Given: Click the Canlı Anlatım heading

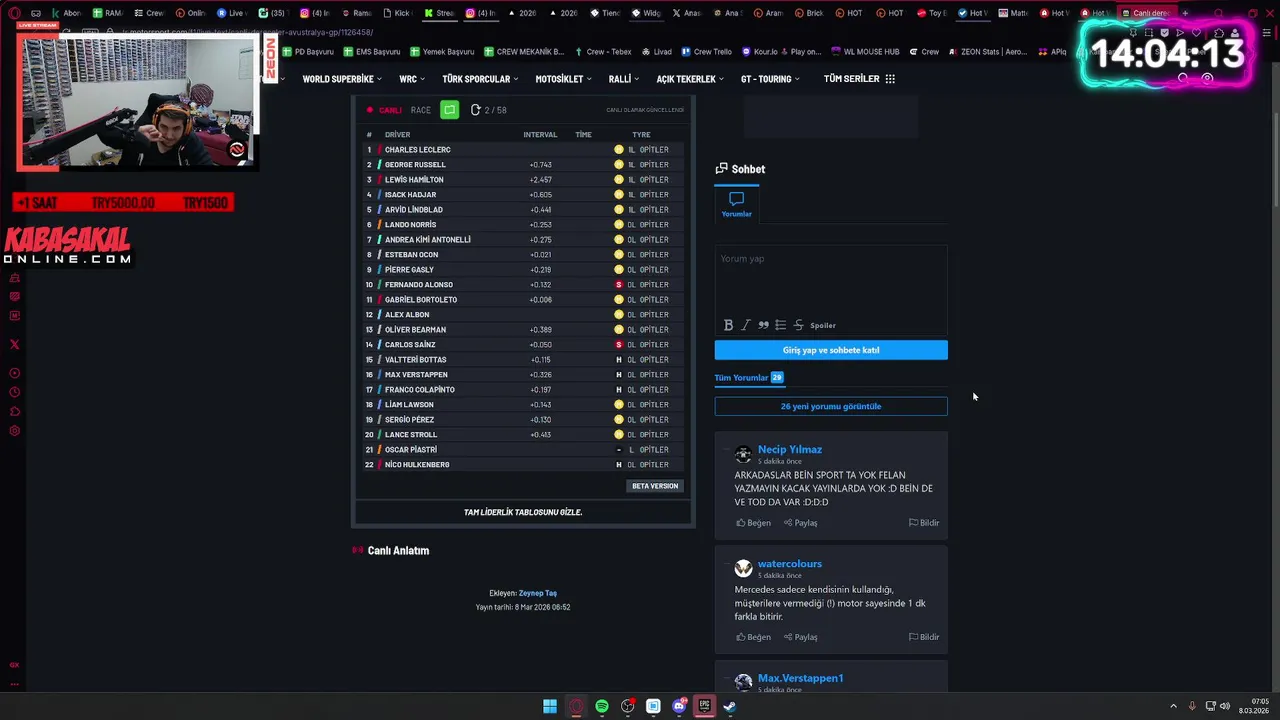Looking at the screenshot, I should click(398, 551).
